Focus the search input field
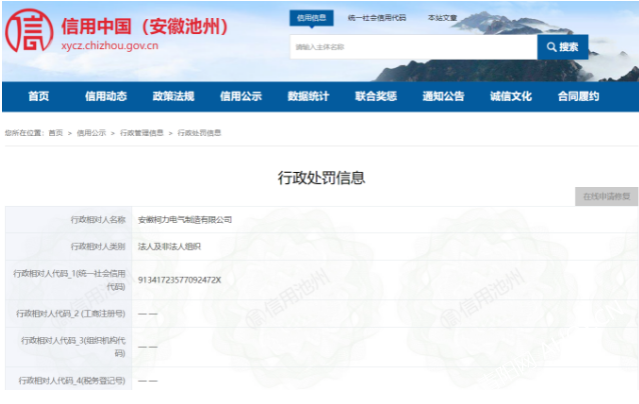This screenshot has width=639, height=404. point(413,47)
